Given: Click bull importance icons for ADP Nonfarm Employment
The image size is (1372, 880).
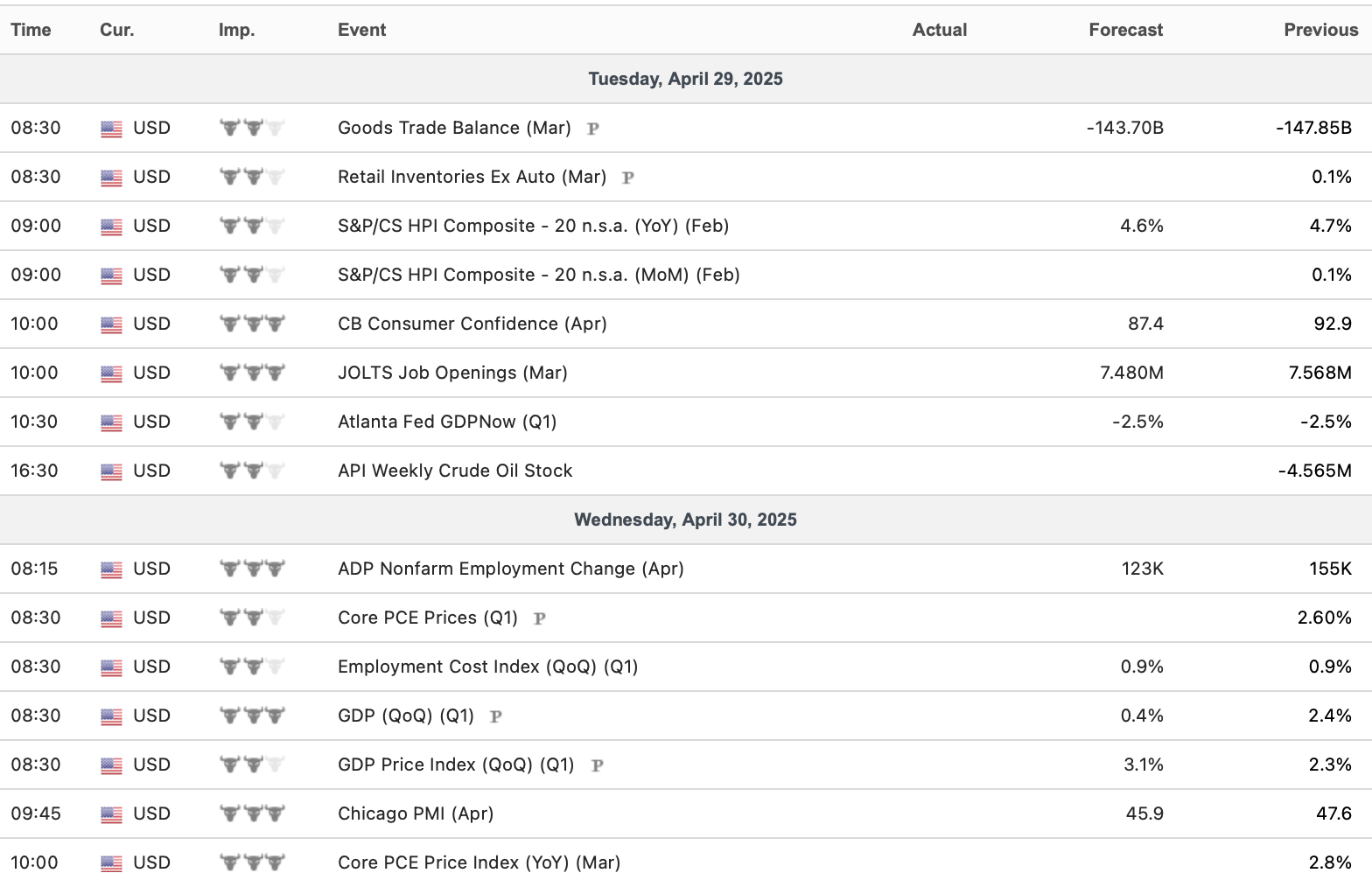Looking at the screenshot, I should (252, 569).
